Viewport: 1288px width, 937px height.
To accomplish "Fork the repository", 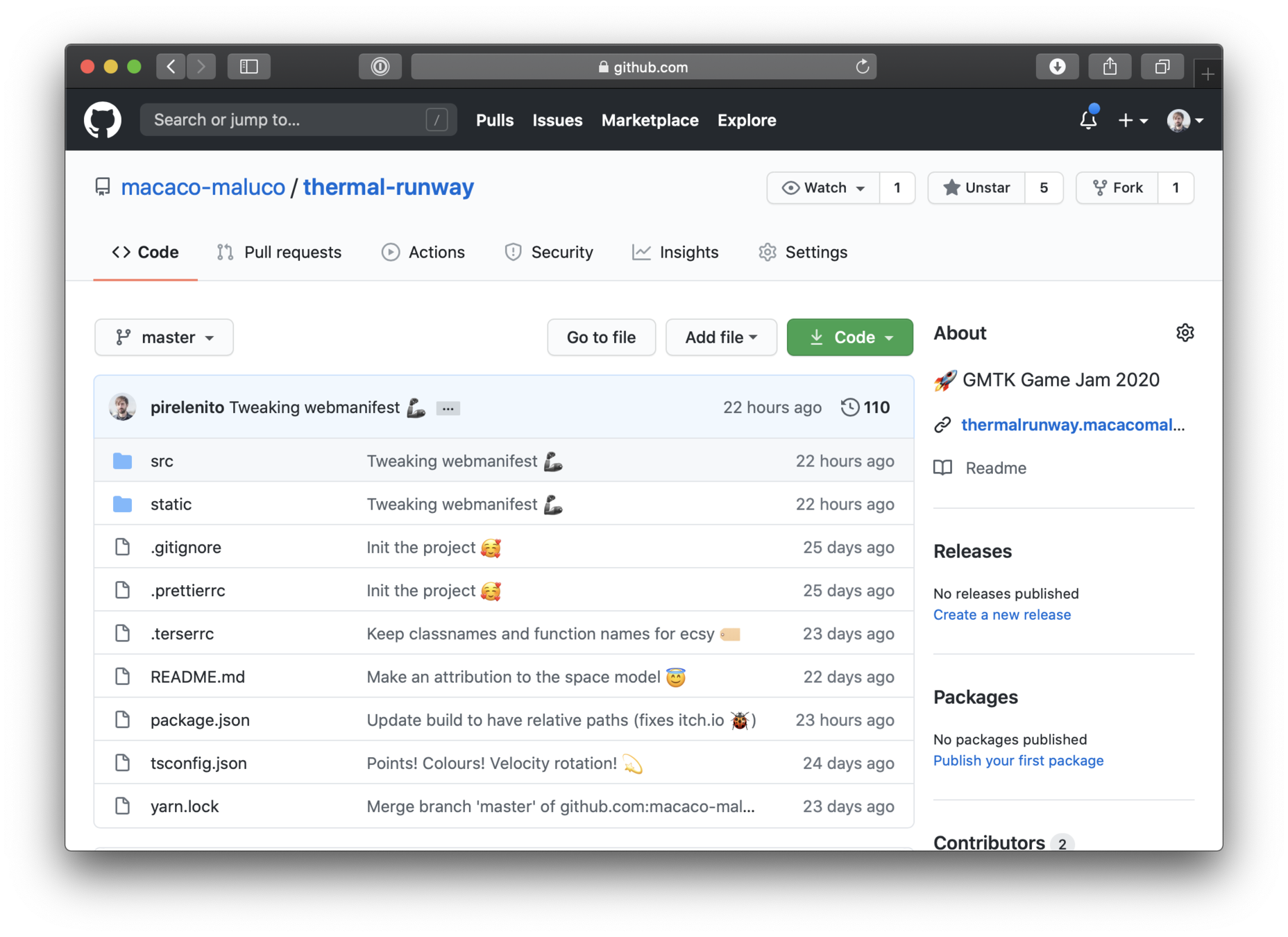I will coord(1117,187).
